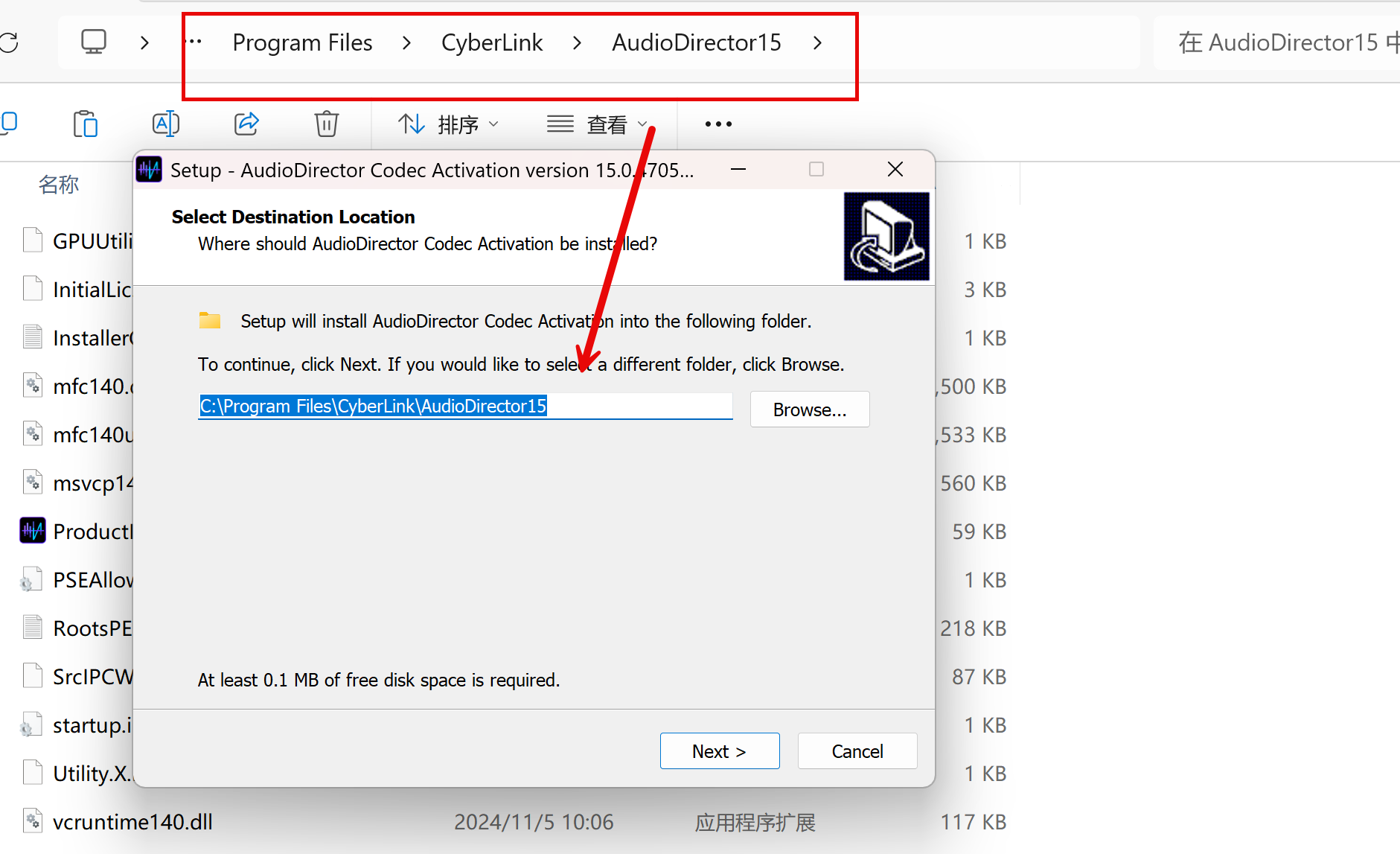Cancel the setup wizard
Screen dimensions: 1400x854
click(857, 751)
